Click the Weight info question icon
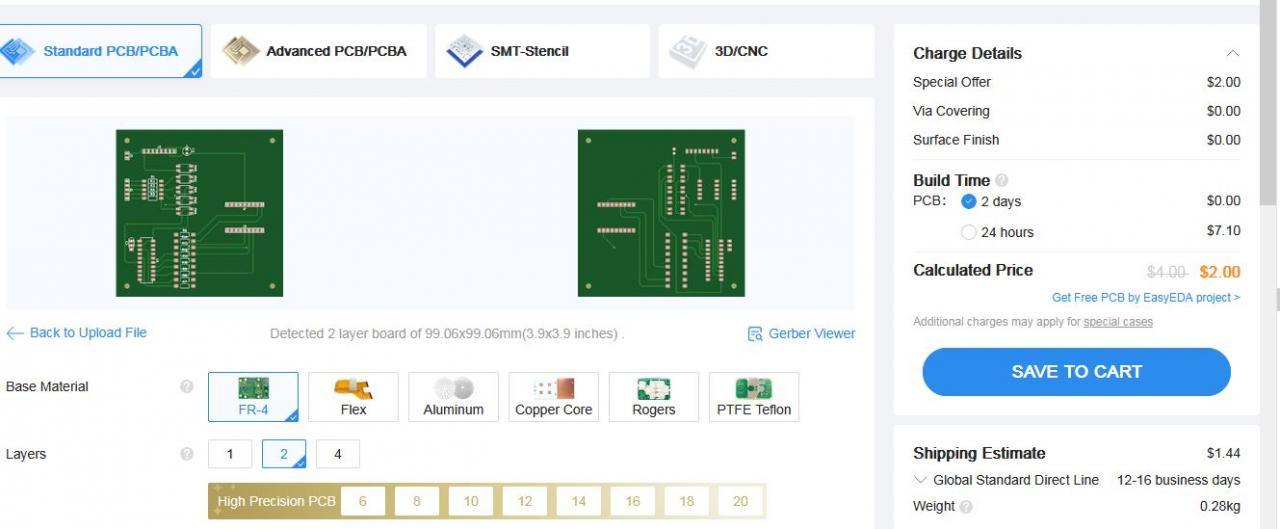This screenshot has width=1280, height=529. [x=966, y=507]
